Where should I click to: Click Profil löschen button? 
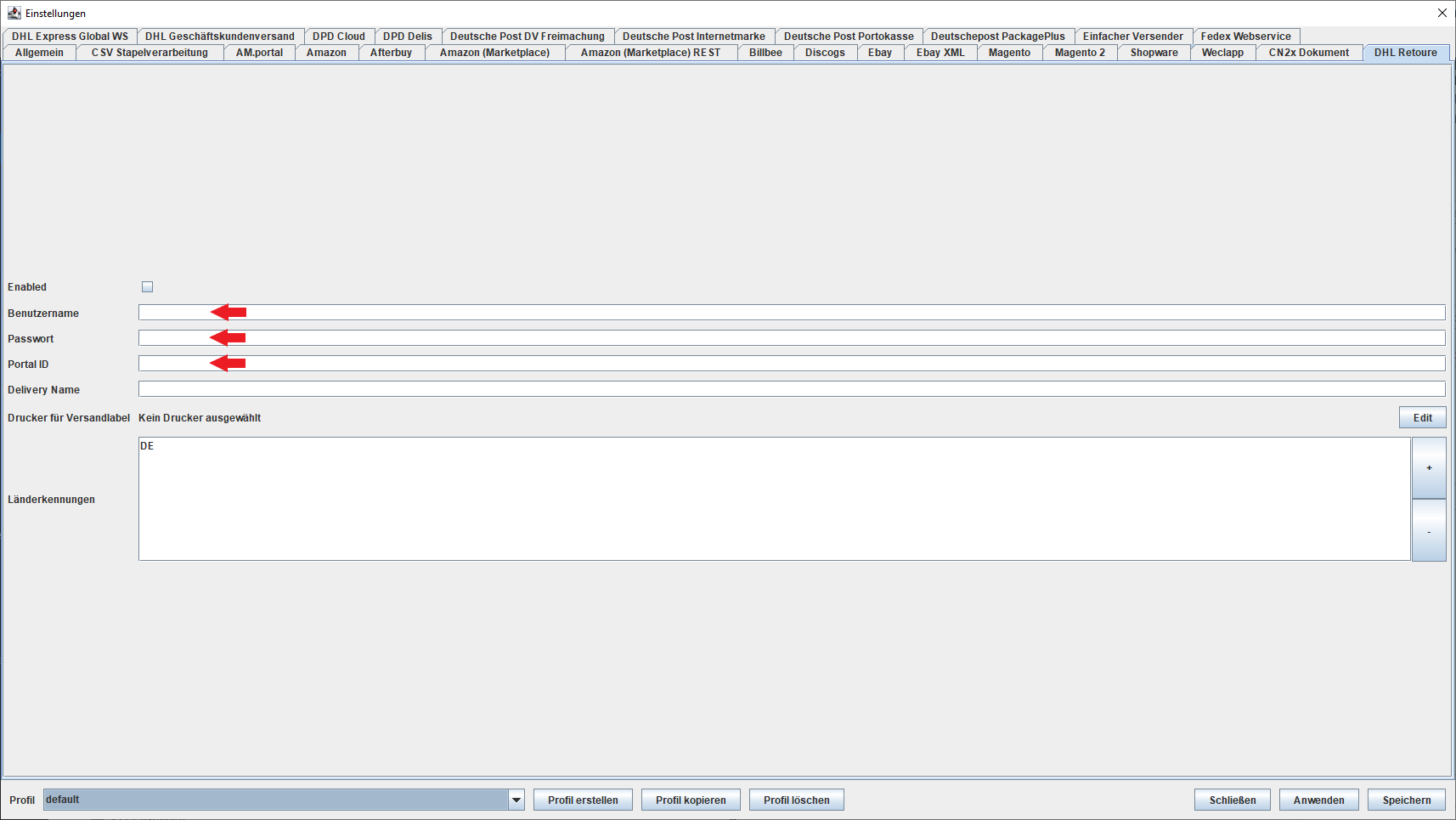(x=797, y=800)
